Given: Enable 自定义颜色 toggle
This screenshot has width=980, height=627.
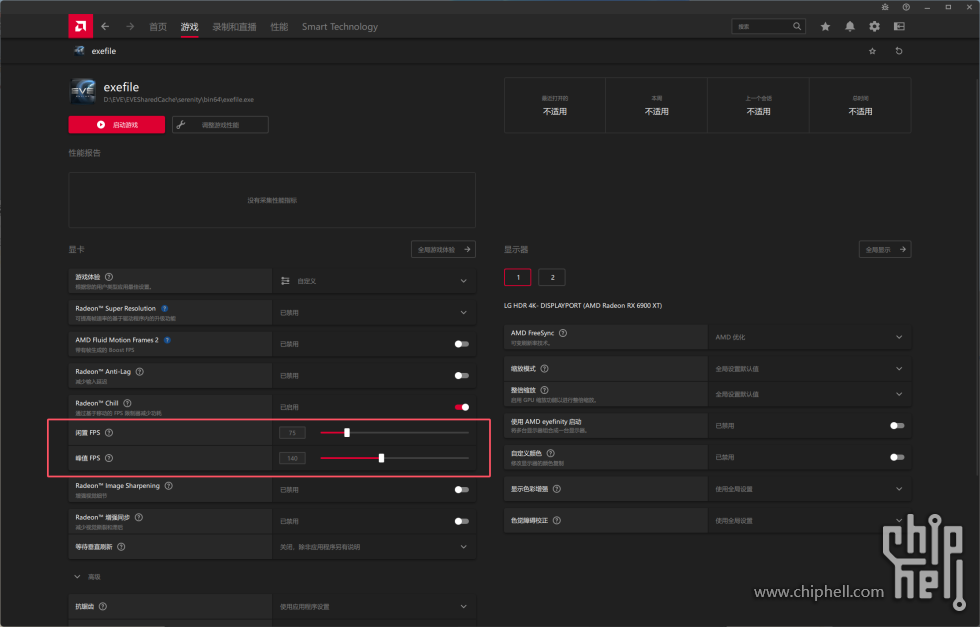Looking at the screenshot, I should pos(897,457).
